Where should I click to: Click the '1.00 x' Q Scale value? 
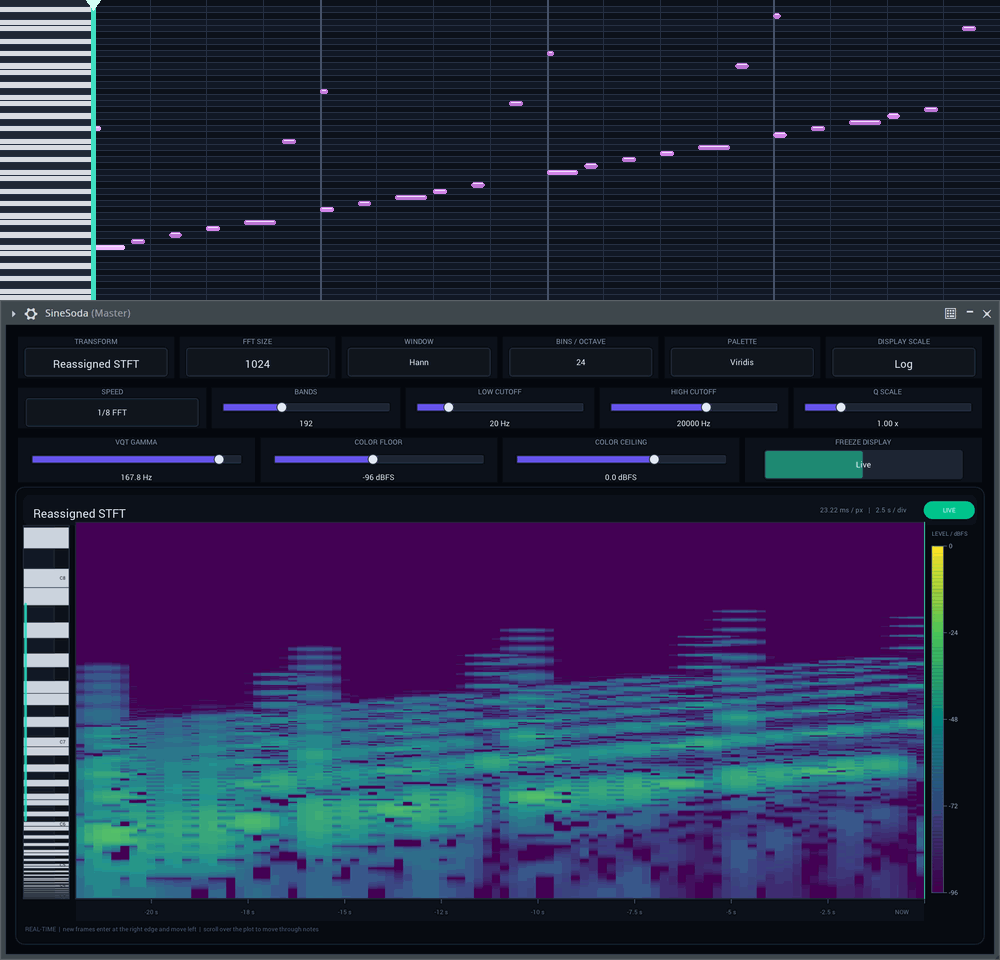point(887,424)
